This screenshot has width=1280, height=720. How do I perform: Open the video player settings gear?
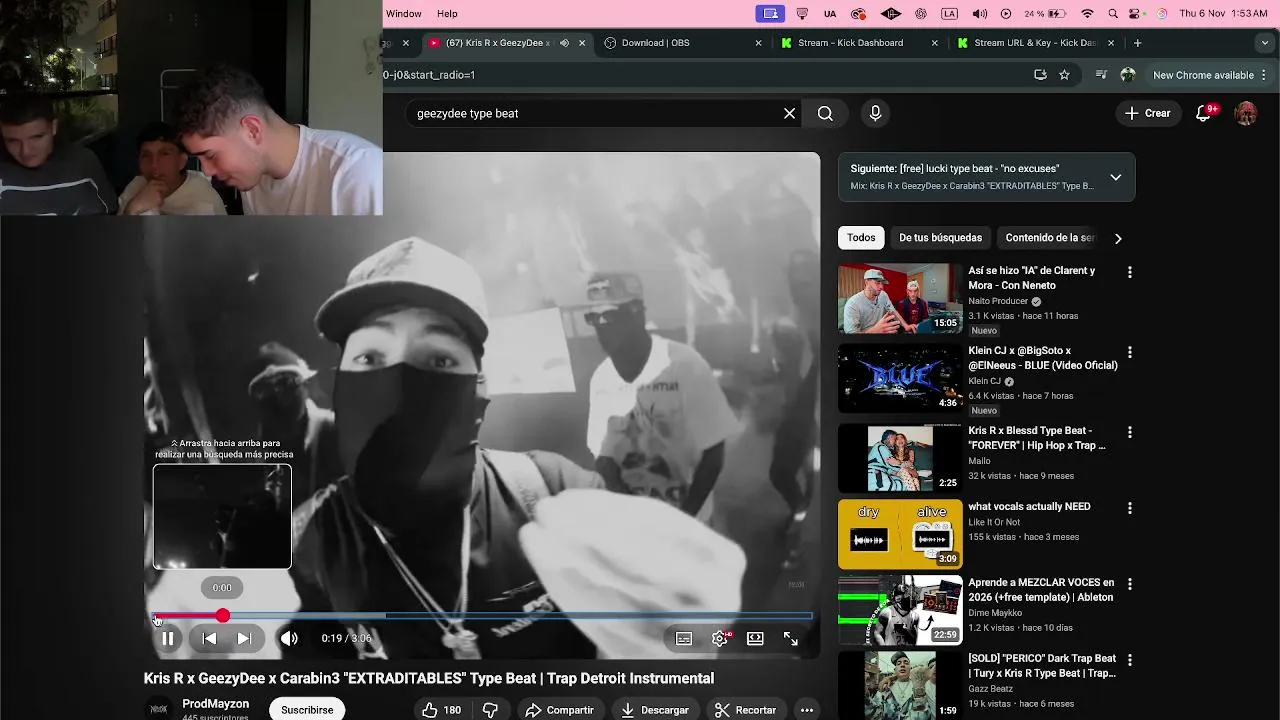tap(720, 638)
